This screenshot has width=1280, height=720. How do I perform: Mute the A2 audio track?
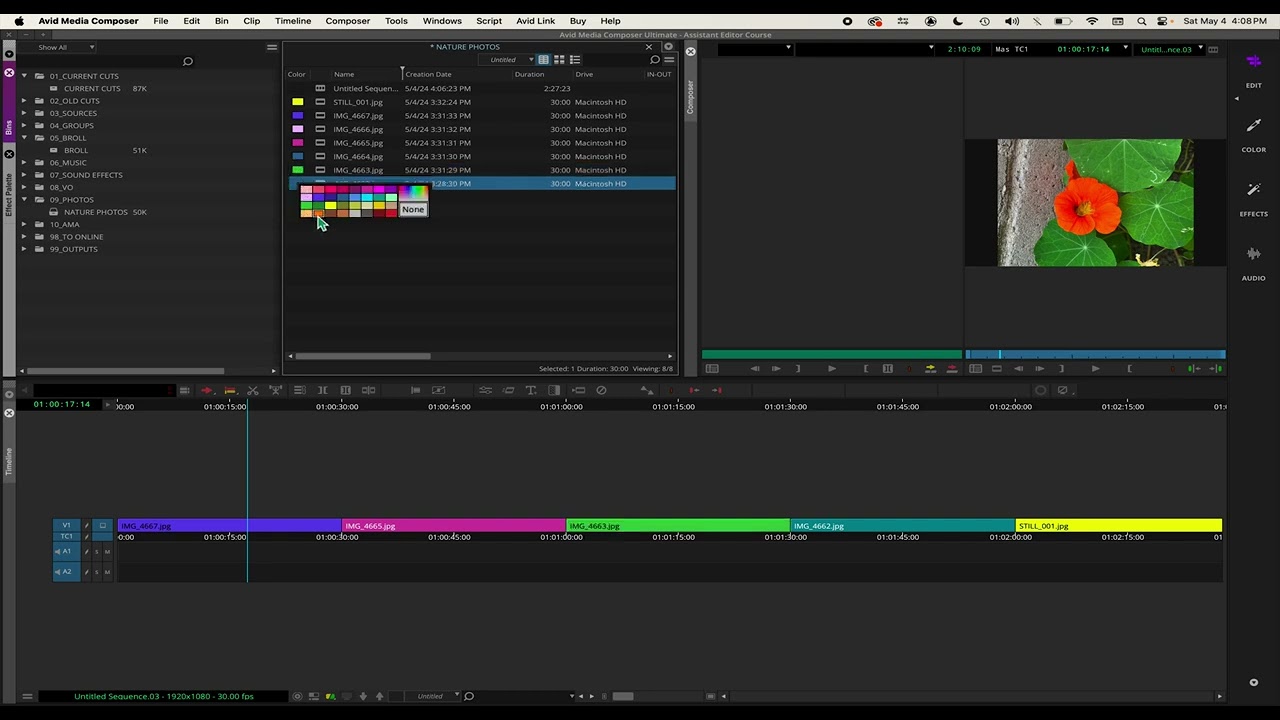107,572
